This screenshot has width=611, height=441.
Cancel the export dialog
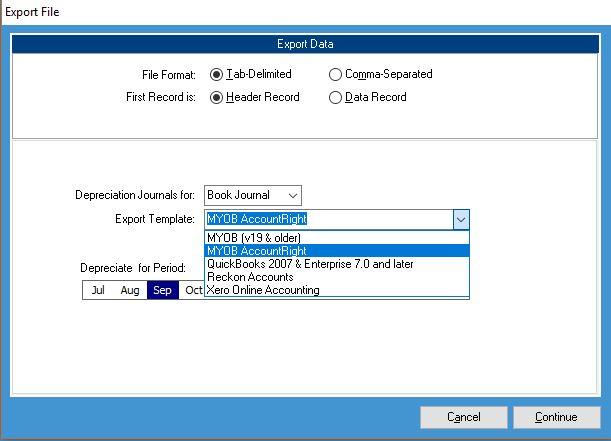[x=464, y=417]
